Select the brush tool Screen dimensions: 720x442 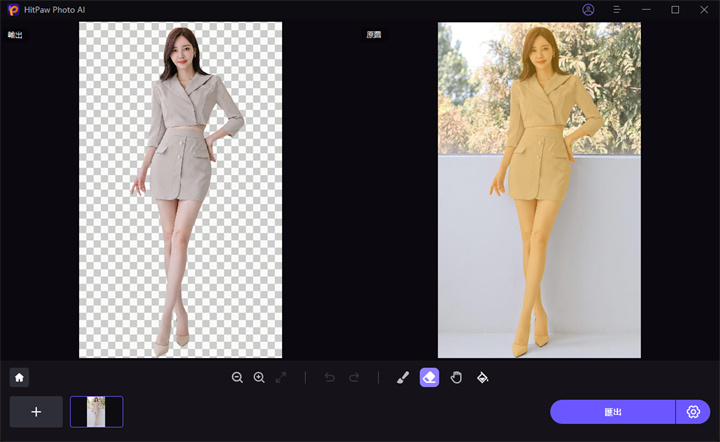pyautogui.click(x=403, y=377)
